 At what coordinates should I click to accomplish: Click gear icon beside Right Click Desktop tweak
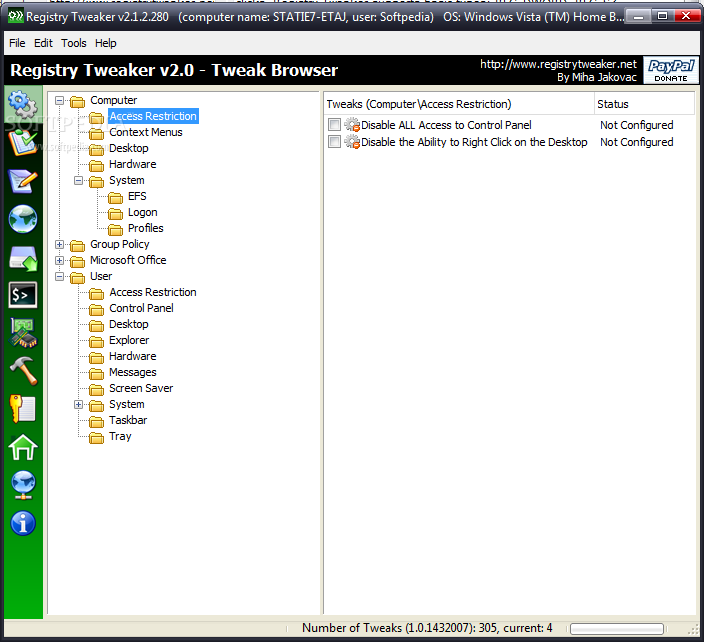tap(352, 142)
